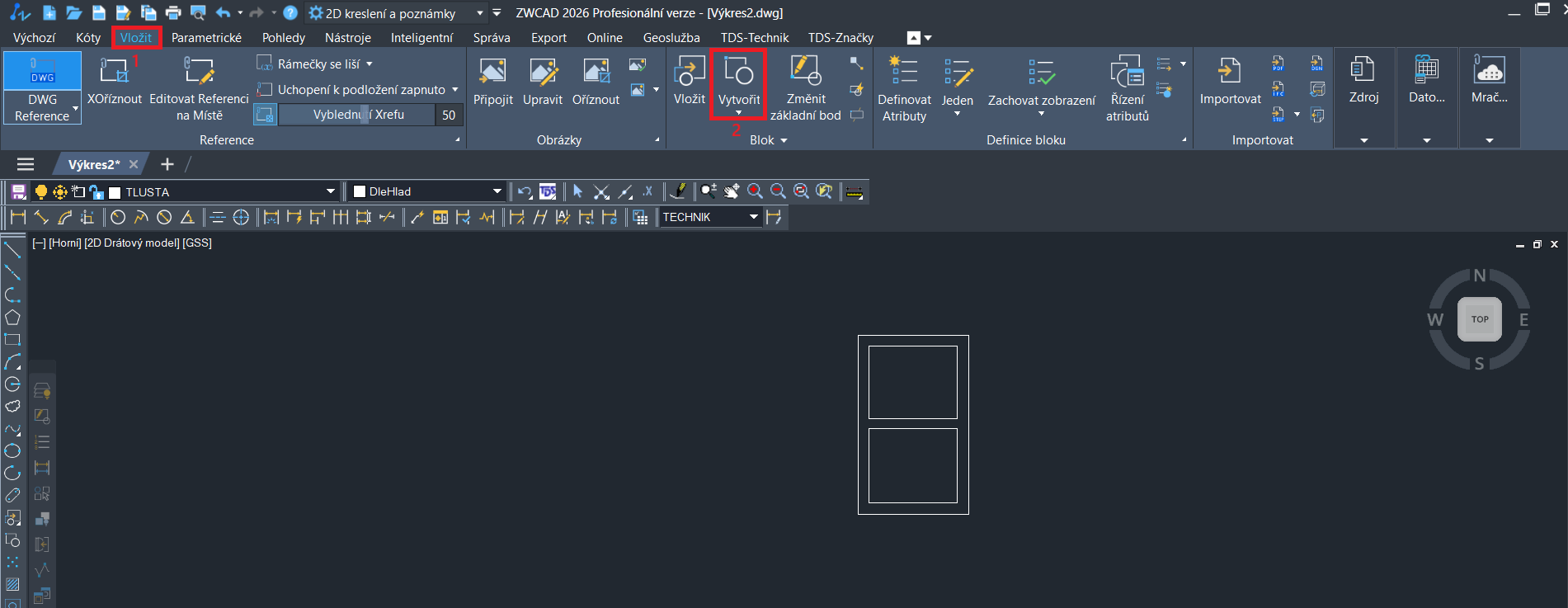
Task: Open Definovat Atributy tool
Action: 904,73
